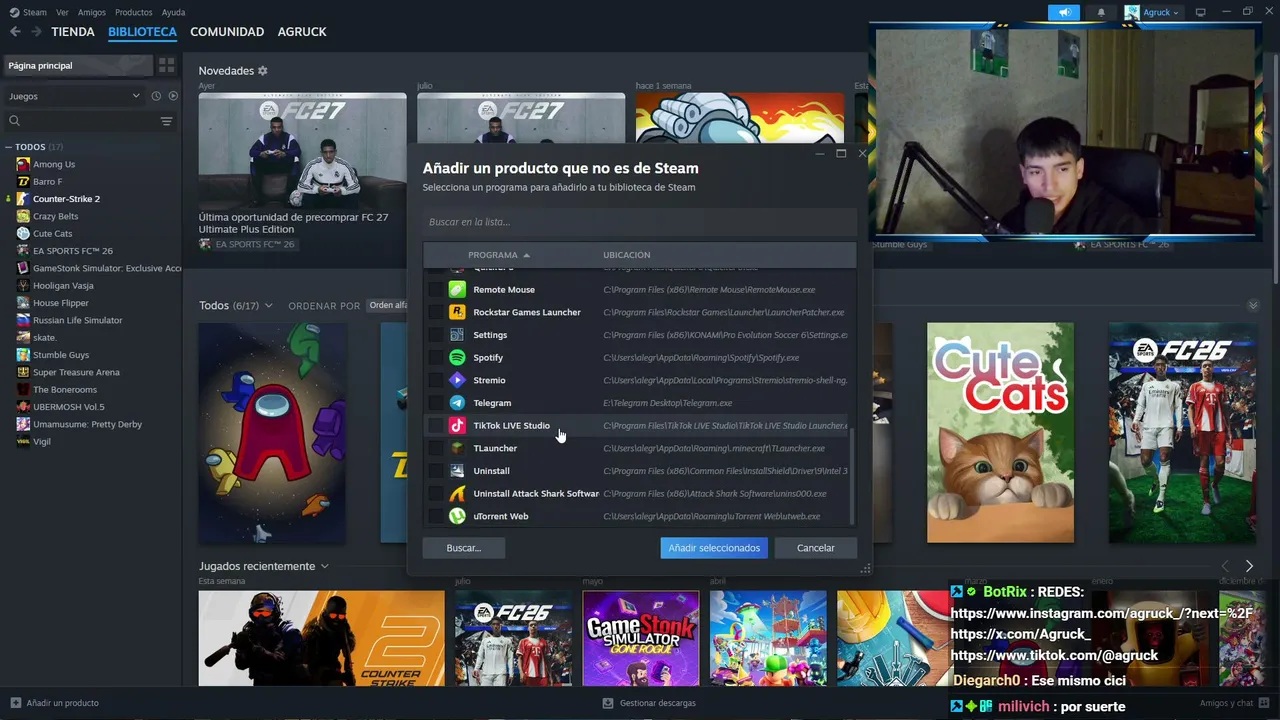Image resolution: width=1280 pixels, height=720 pixels.
Task: Open the Amigos menu
Action: click(x=92, y=12)
